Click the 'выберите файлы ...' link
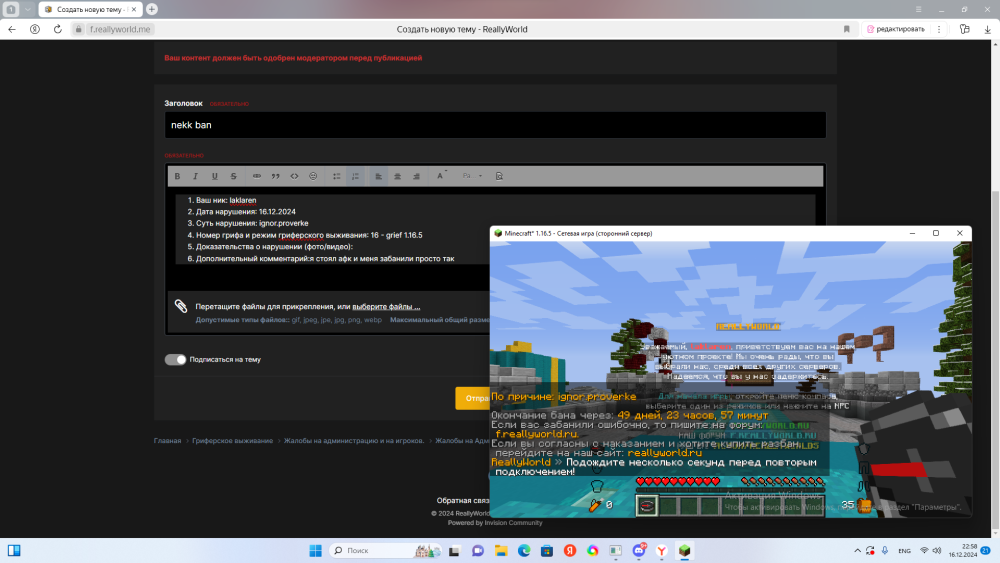Viewport: 1000px width, 563px height. click(x=386, y=307)
